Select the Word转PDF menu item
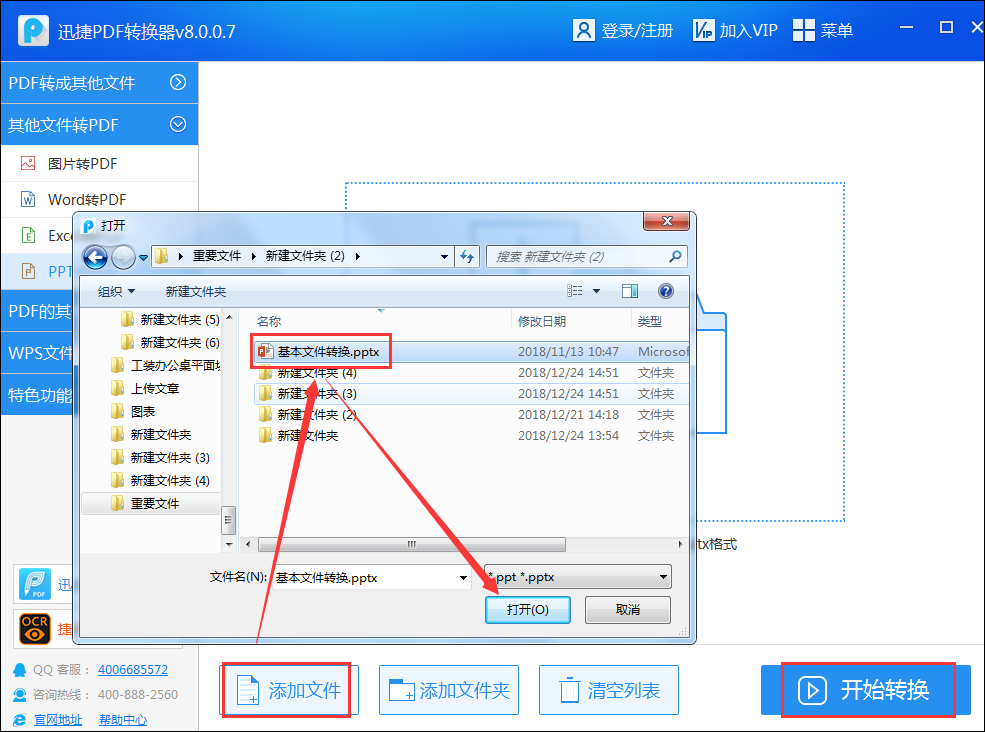The image size is (985, 732). click(x=99, y=199)
